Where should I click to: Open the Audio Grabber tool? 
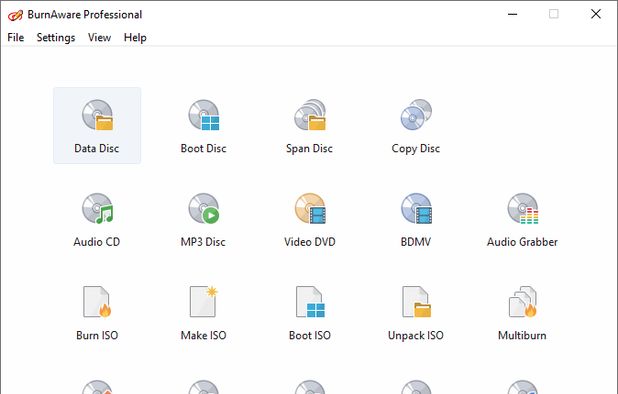522,219
